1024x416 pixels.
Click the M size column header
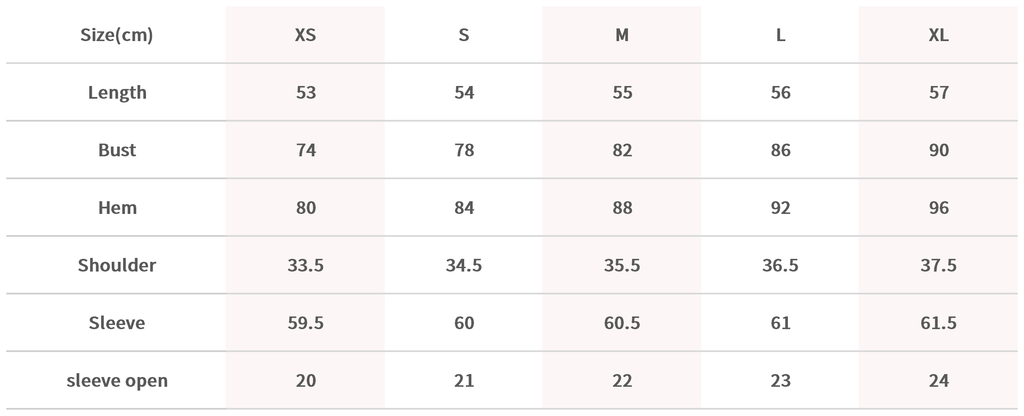(622, 35)
